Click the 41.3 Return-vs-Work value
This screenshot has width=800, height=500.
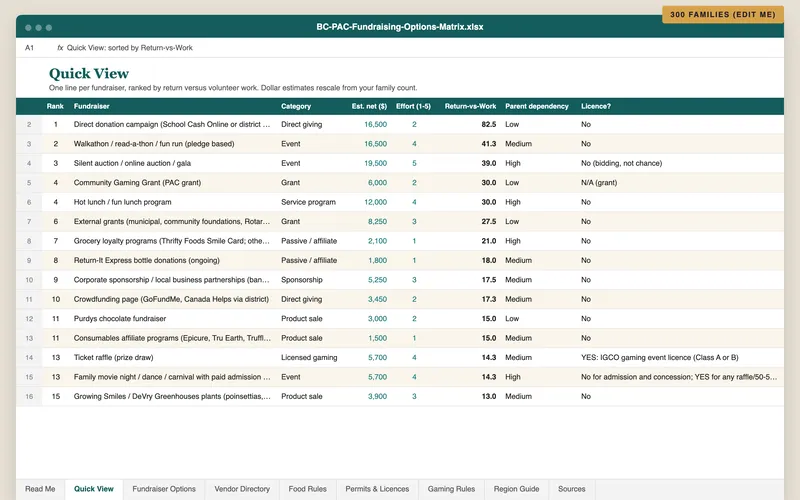pos(488,144)
